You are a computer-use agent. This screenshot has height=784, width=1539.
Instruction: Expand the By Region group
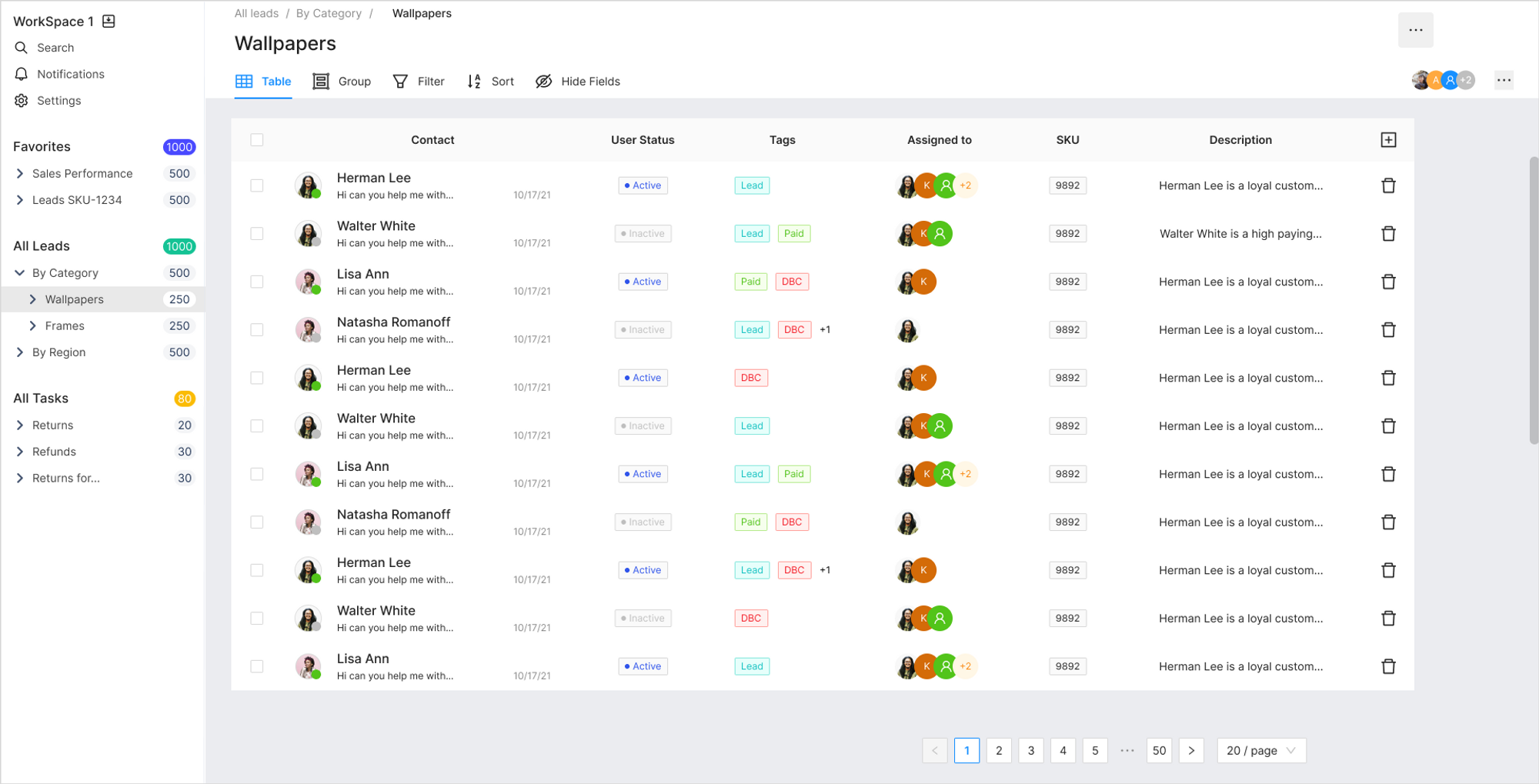20,352
